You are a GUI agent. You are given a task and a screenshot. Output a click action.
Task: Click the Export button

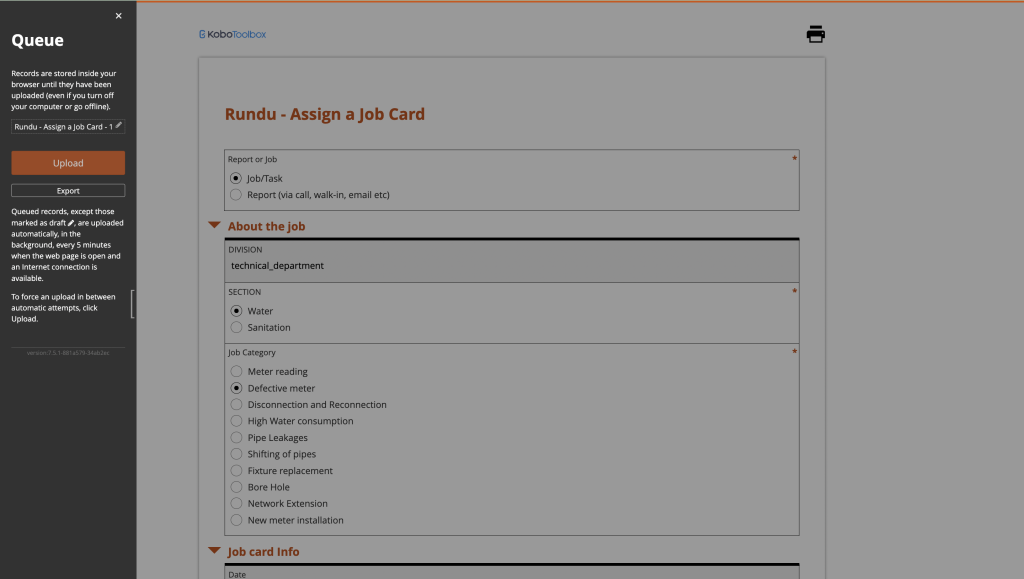pos(68,191)
